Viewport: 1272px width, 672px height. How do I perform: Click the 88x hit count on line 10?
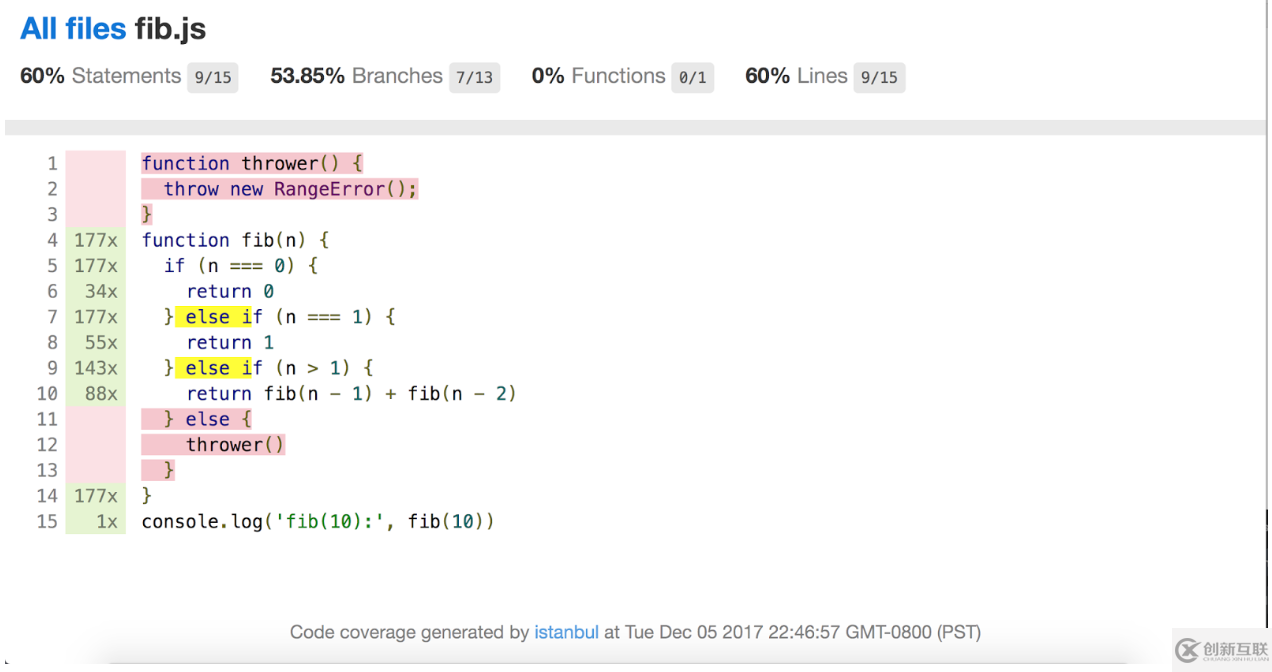point(101,394)
